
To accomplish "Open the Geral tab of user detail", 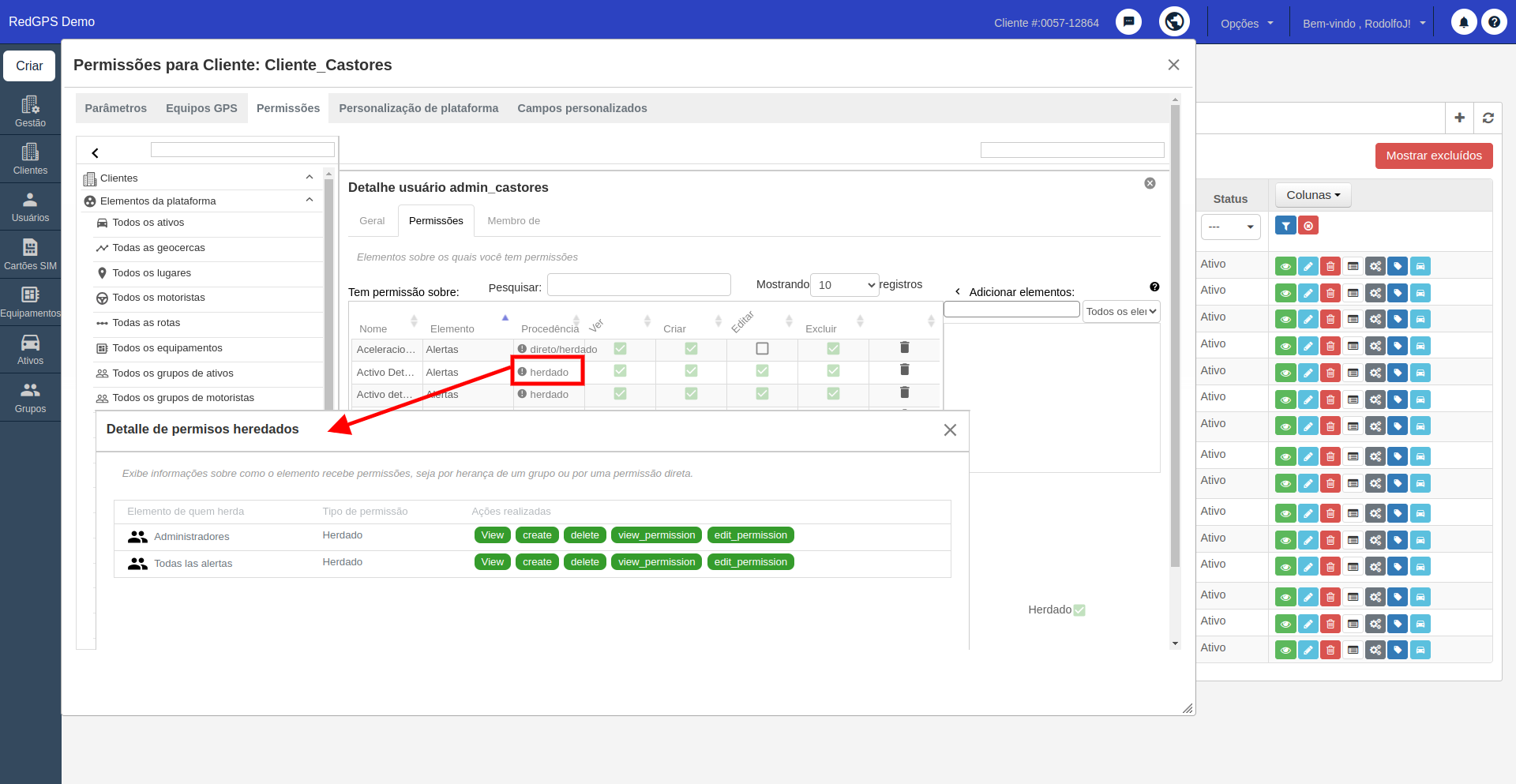I will click(x=372, y=221).
